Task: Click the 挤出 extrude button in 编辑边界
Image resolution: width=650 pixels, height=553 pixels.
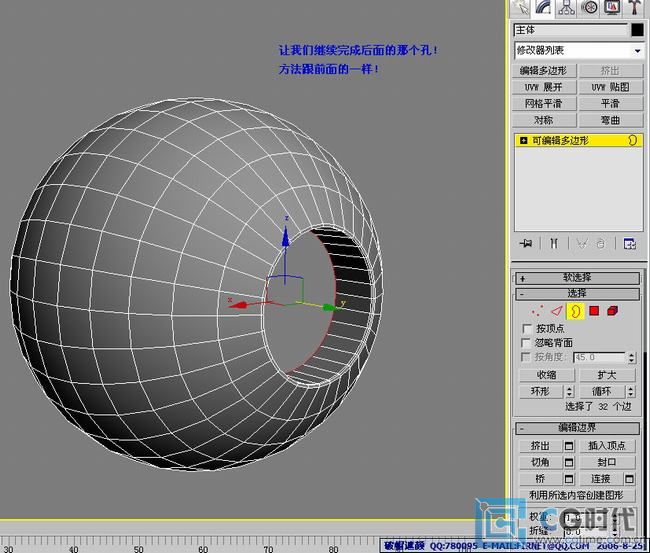Action: pyautogui.click(x=541, y=446)
